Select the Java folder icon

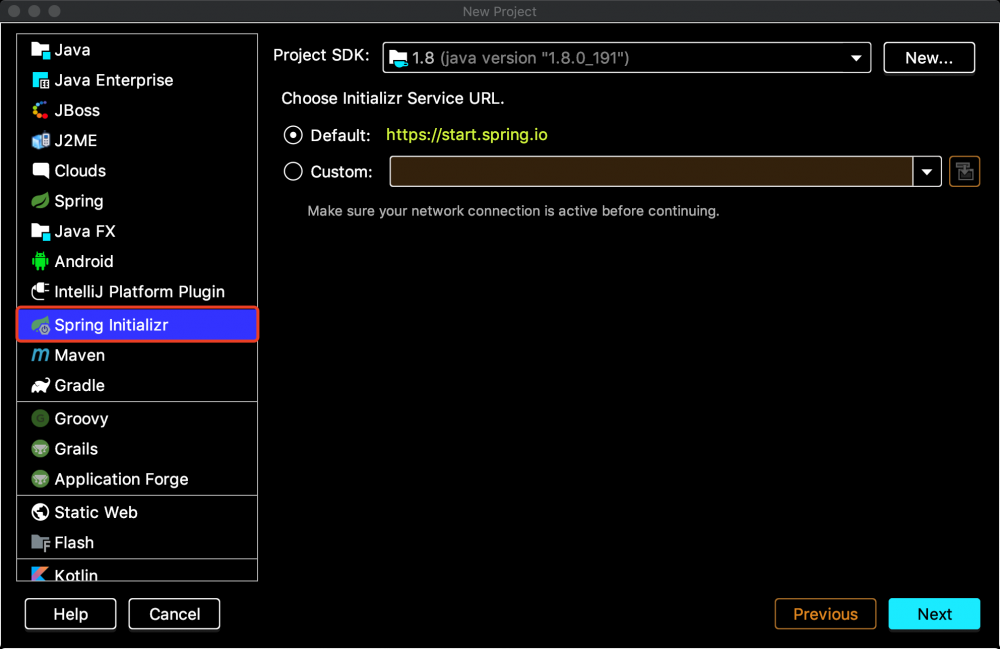[x=40, y=50]
